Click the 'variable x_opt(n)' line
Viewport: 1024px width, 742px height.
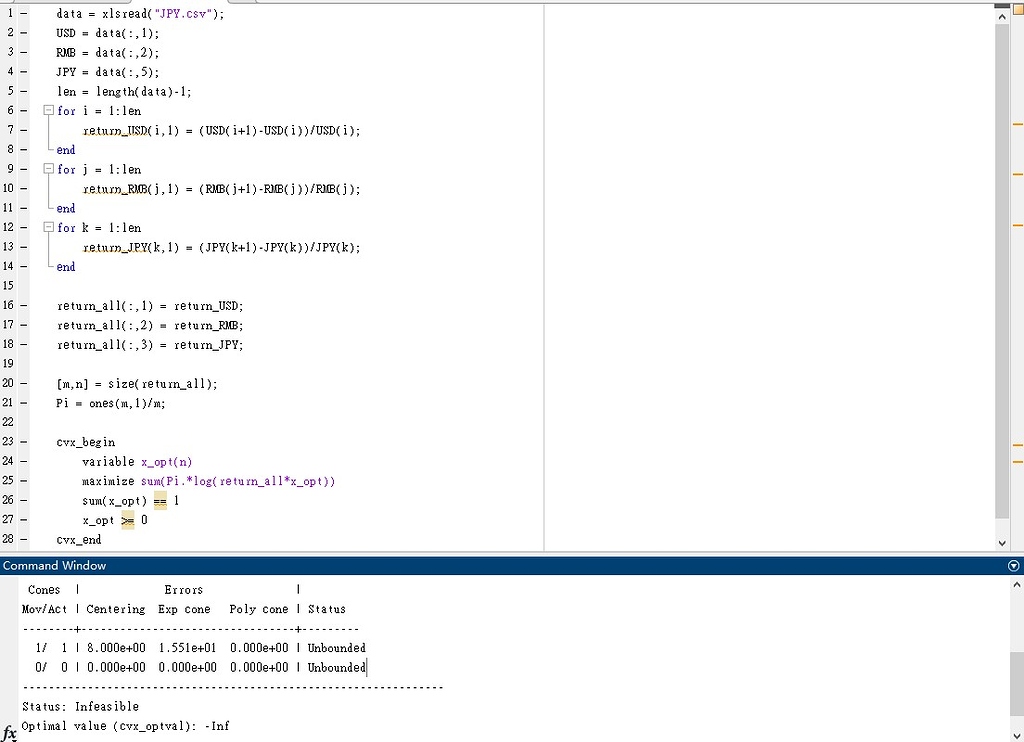coord(137,462)
